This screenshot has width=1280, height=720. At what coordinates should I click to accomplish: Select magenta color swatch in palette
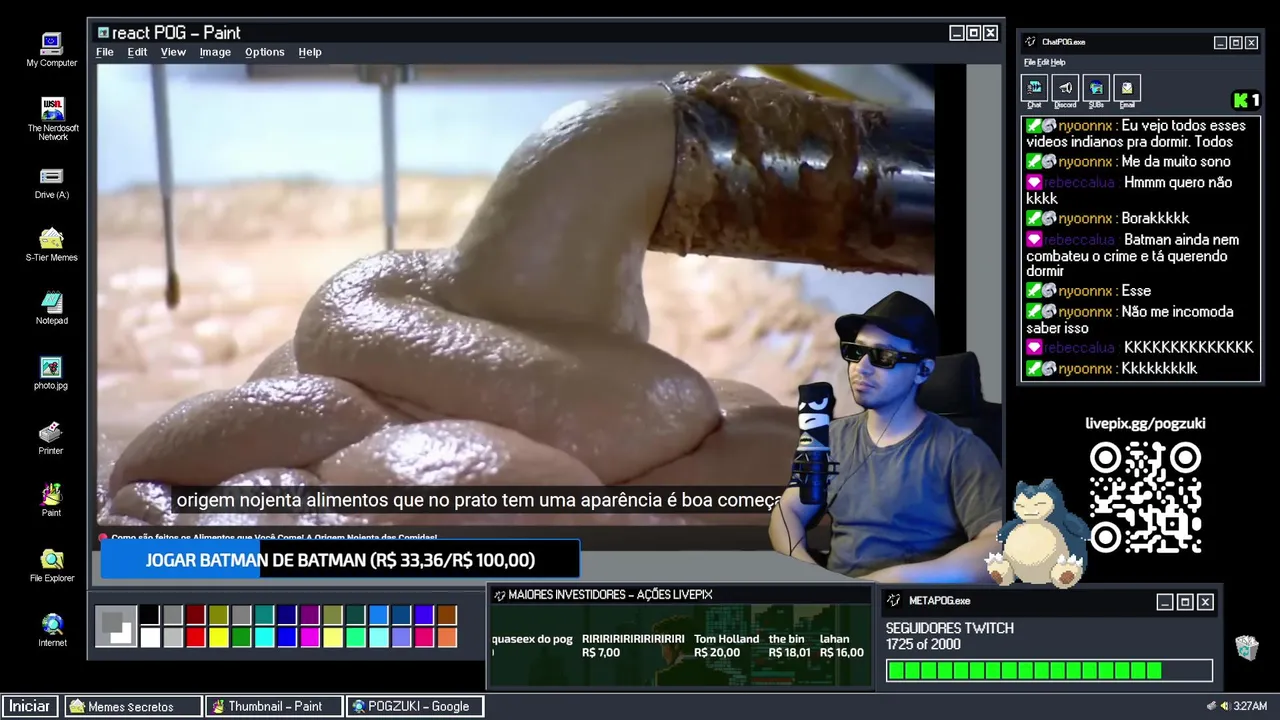[310, 637]
